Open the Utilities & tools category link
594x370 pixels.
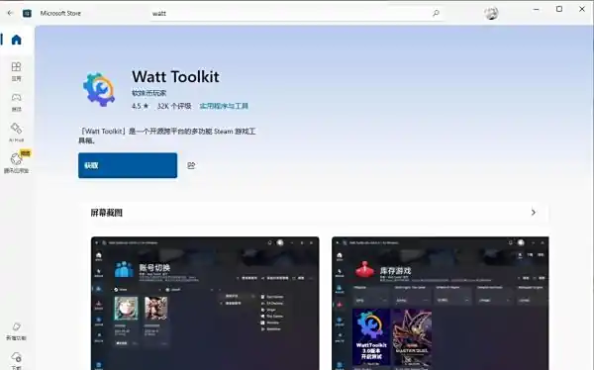pos(224,106)
